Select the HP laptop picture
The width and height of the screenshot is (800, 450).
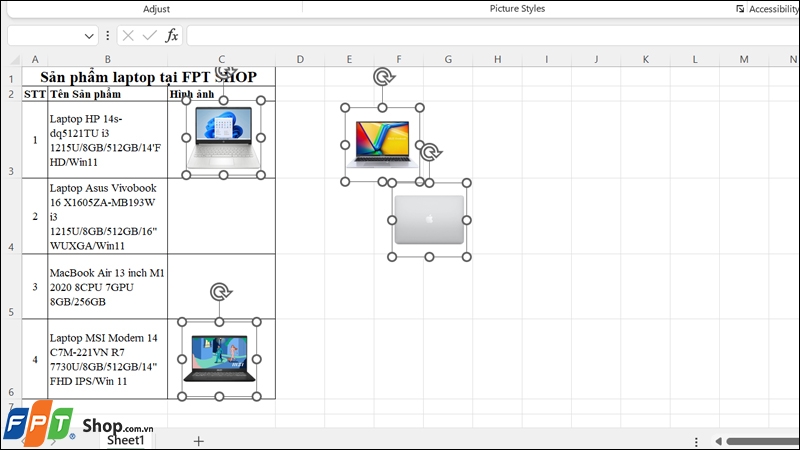pyautogui.click(x=223, y=138)
